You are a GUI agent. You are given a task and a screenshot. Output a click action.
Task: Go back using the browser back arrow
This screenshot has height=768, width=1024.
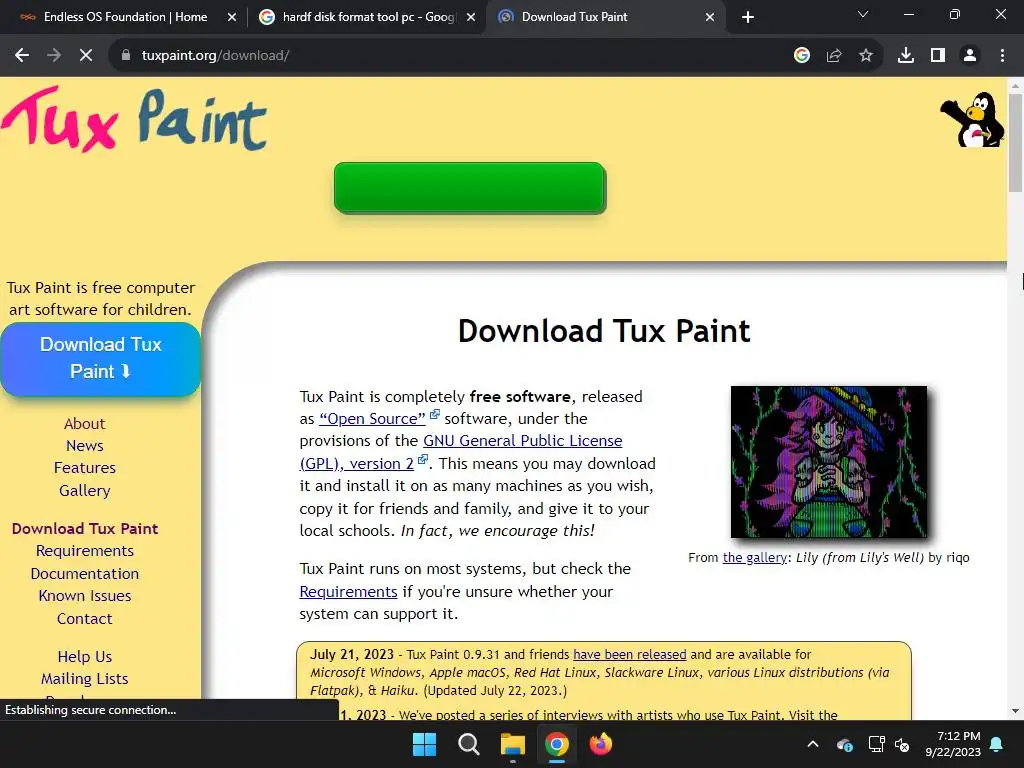[x=22, y=56]
